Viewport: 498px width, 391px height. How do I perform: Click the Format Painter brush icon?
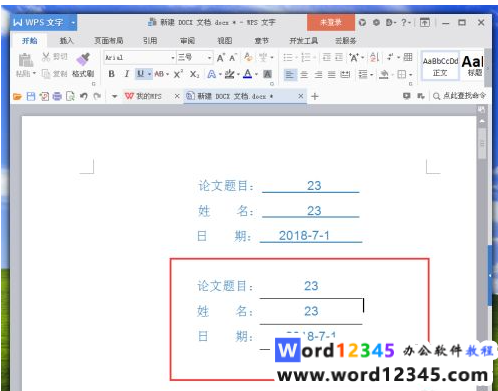(x=83, y=59)
